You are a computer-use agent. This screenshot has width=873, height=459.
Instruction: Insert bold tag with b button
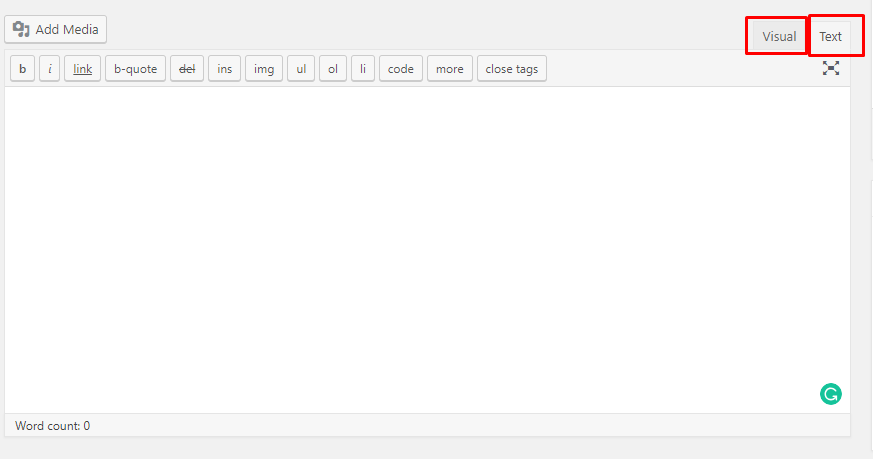coord(22,69)
